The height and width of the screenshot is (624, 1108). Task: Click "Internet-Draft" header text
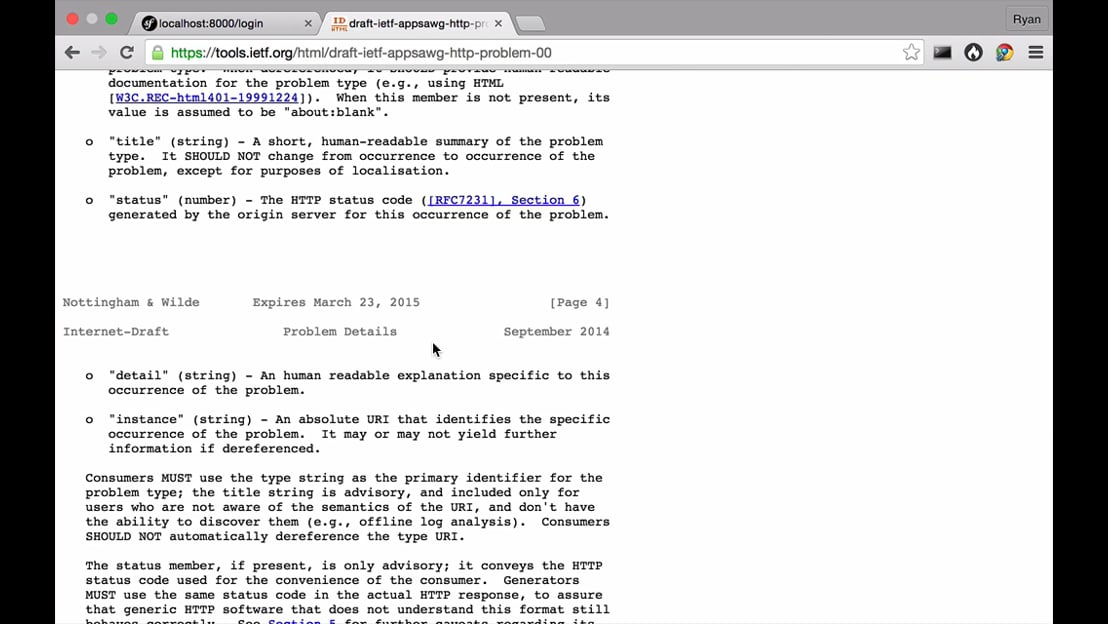116,331
